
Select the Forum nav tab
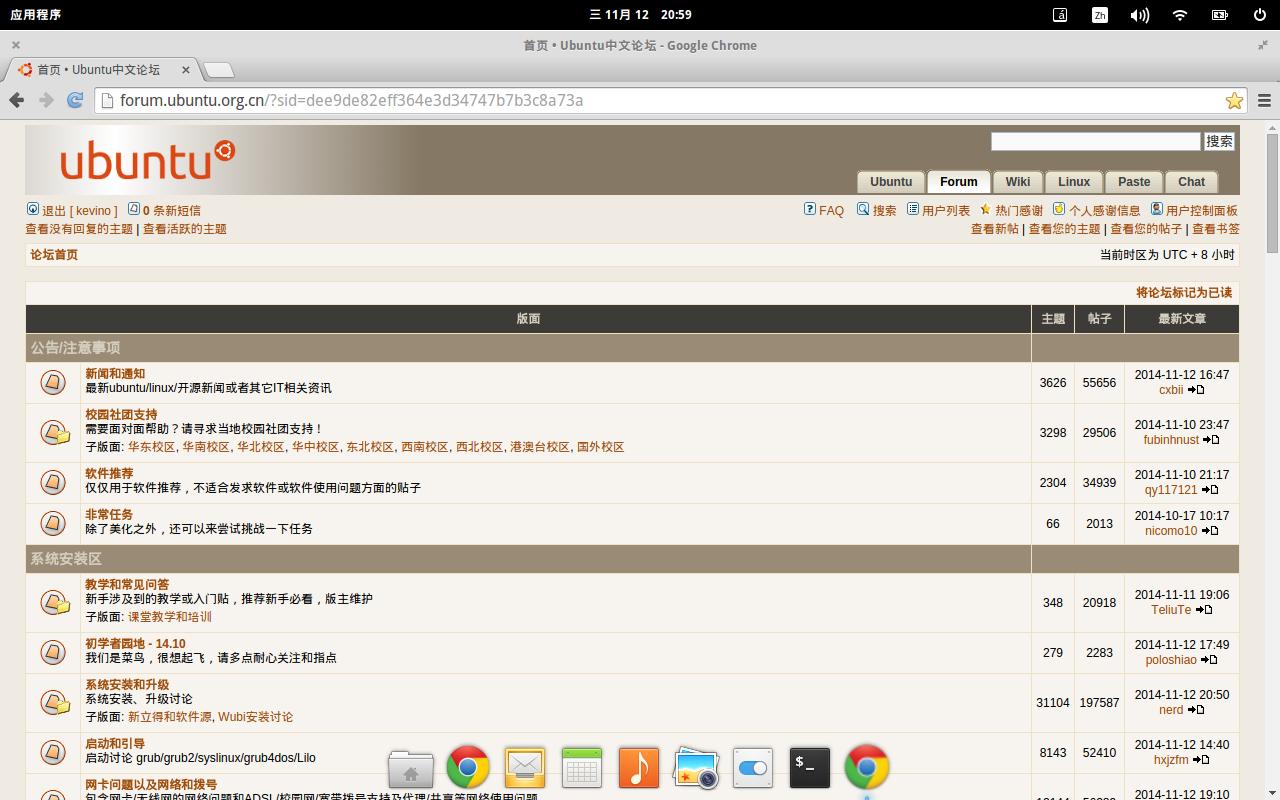point(959,182)
